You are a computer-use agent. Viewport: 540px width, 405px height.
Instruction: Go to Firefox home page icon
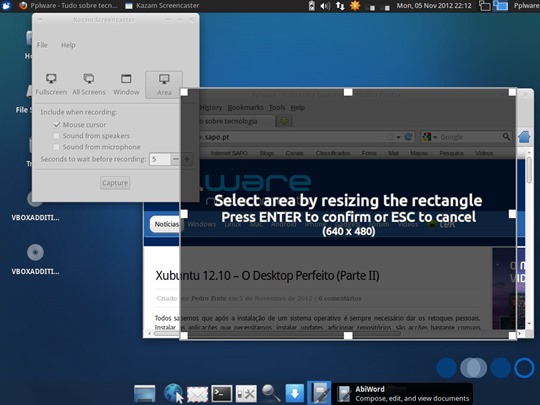click(525, 137)
